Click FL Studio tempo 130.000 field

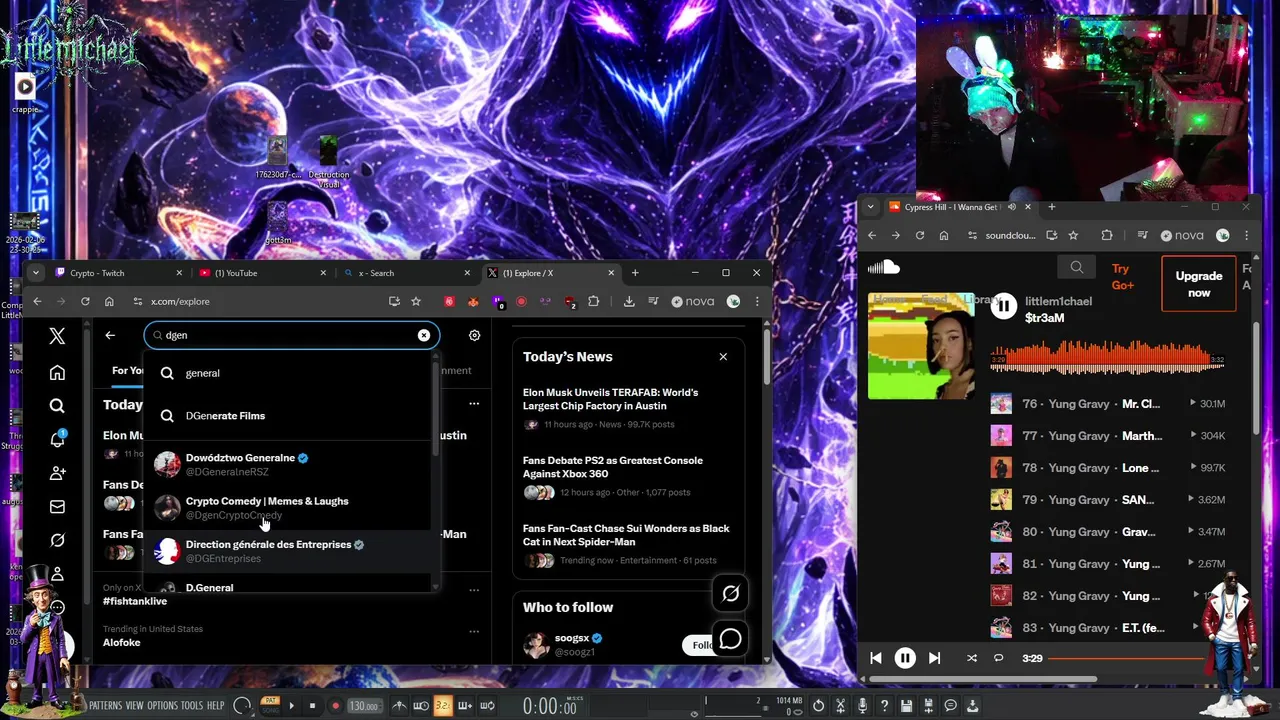click(364, 706)
